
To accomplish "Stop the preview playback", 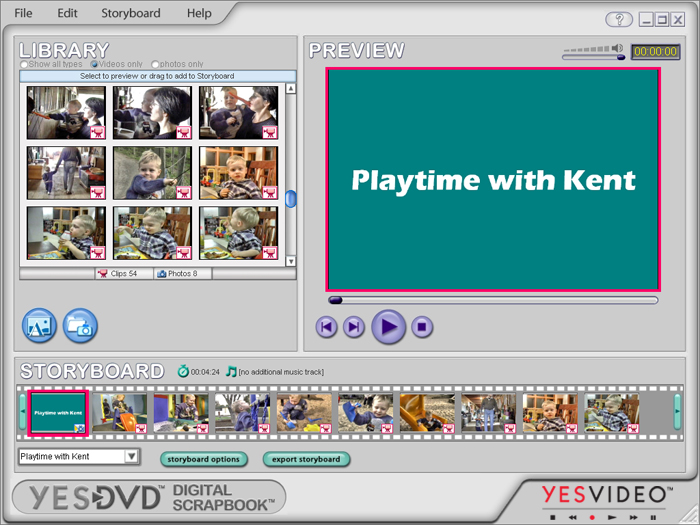I will 422,327.
